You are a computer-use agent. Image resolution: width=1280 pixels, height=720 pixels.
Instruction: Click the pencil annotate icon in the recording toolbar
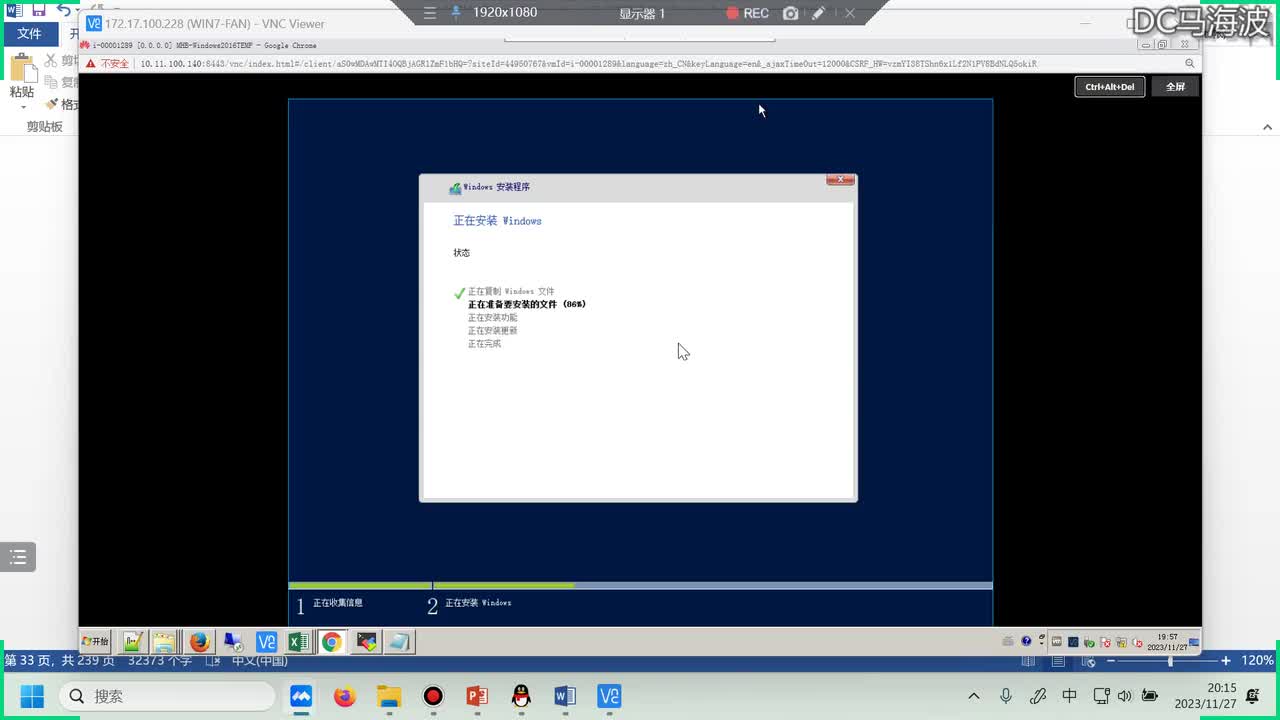(818, 13)
